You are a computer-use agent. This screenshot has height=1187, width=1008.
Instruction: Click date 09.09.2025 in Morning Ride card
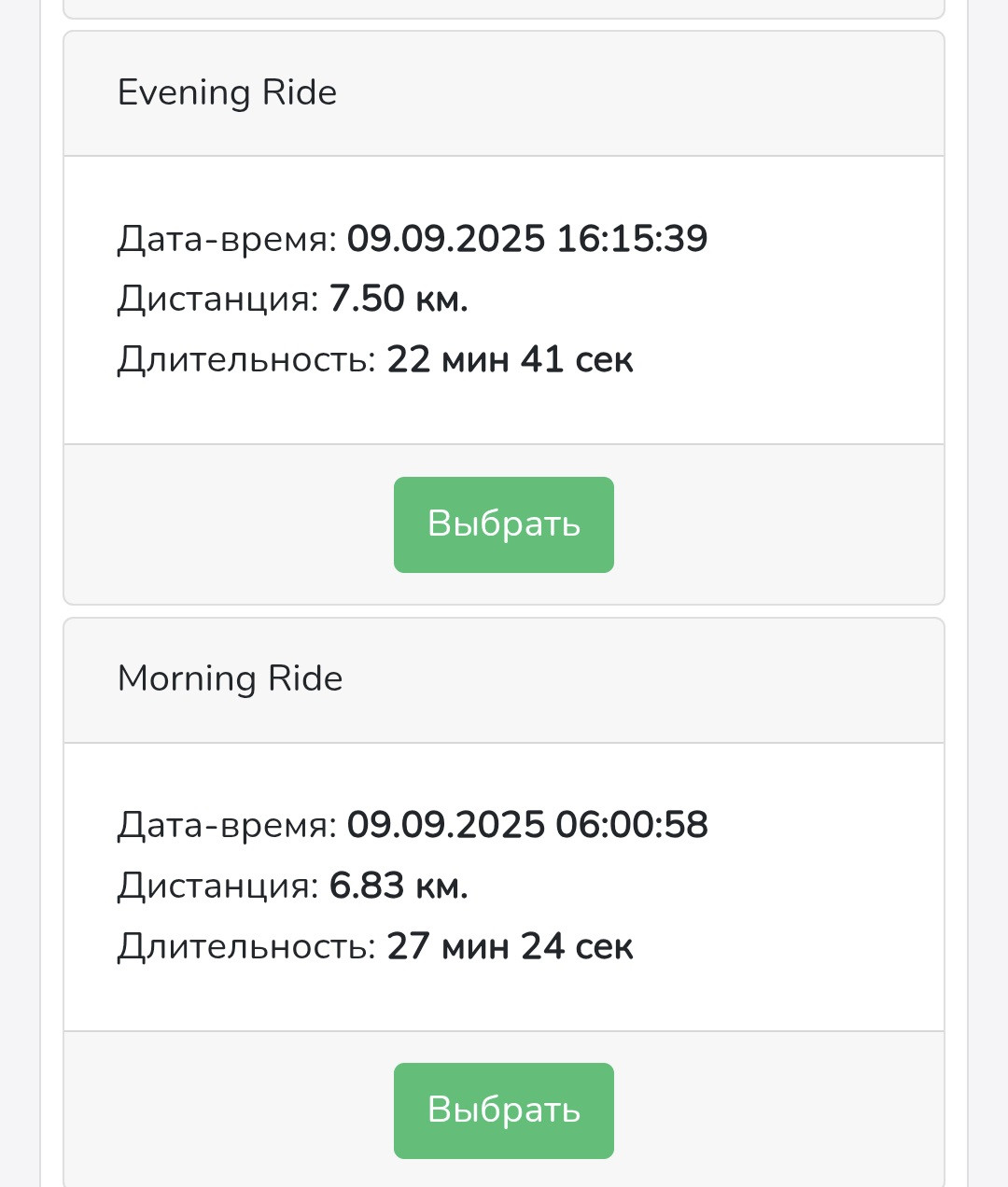click(446, 825)
